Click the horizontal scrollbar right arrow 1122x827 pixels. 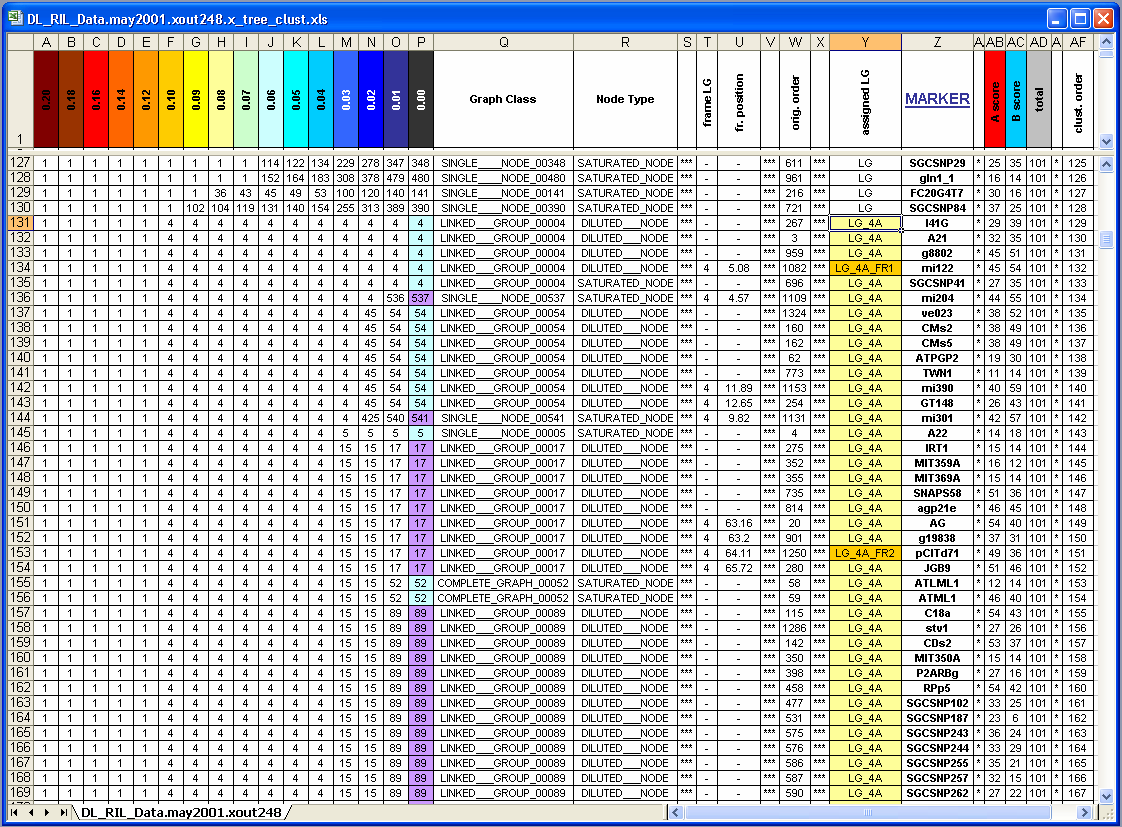pyautogui.click(x=1085, y=812)
